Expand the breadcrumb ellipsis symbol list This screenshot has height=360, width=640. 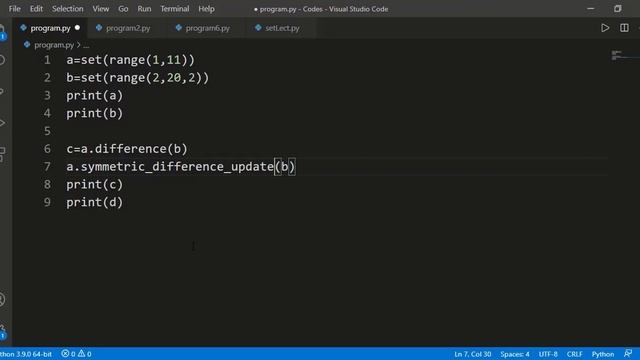86,45
